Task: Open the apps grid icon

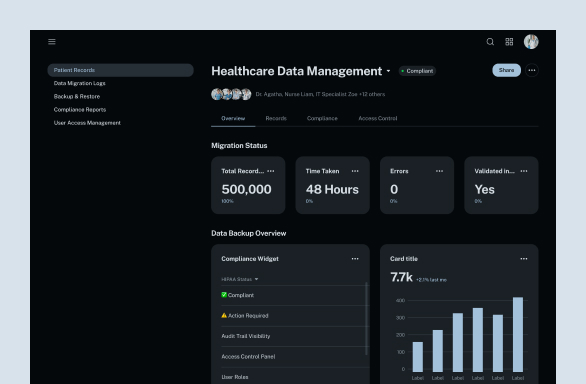Action: point(509,42)
